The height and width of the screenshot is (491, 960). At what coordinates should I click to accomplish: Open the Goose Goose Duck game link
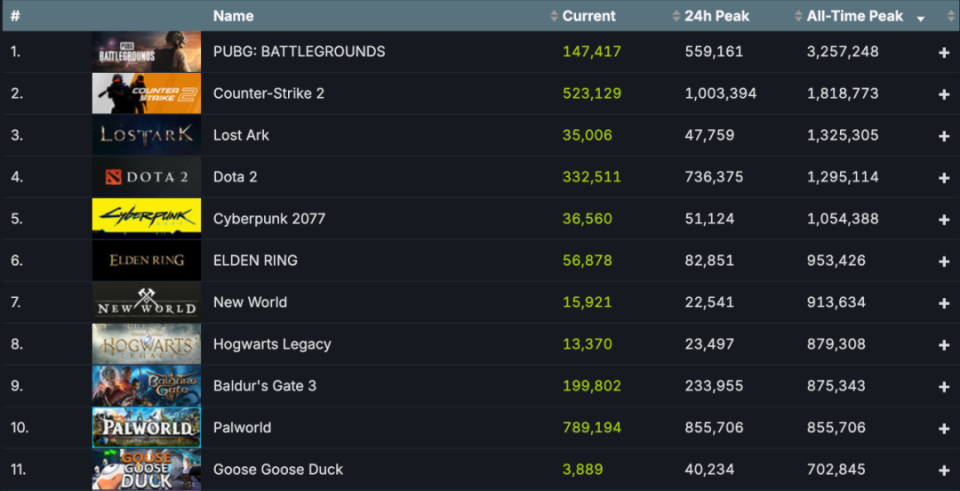(x=278, y=470)
